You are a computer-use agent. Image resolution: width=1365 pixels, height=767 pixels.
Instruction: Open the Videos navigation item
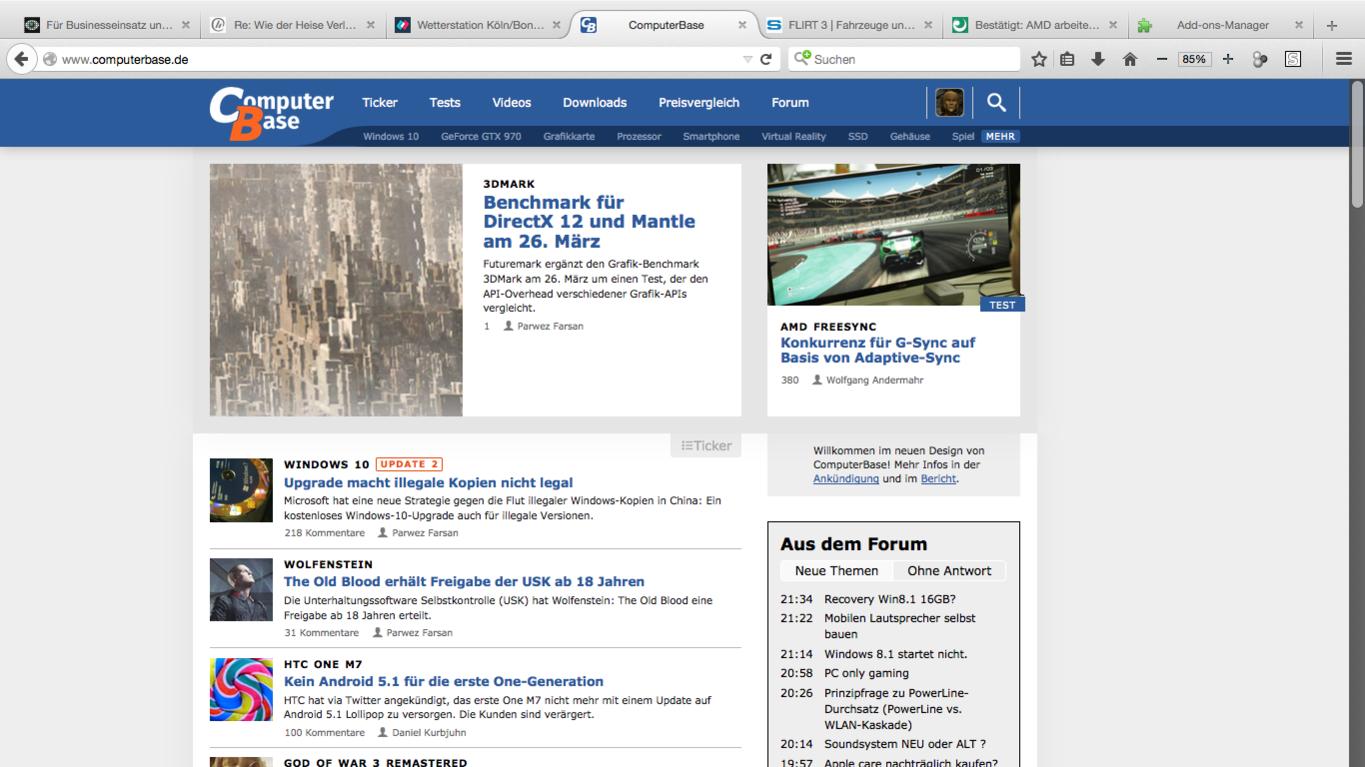[x=511, y=102]
